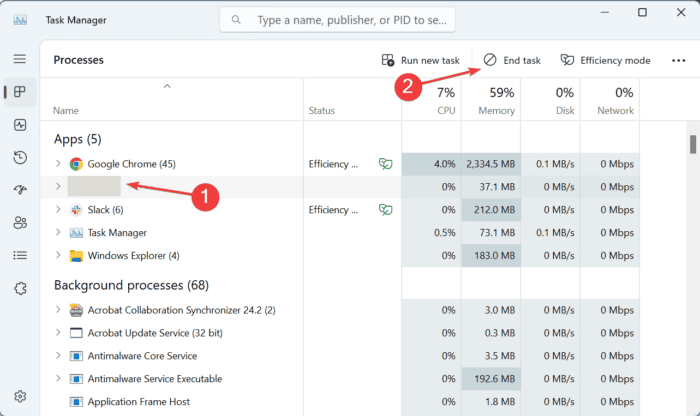This screenshot has height=416, width=700.
Task: Click Slack memory value 212.0 MB
Action: 494,210
